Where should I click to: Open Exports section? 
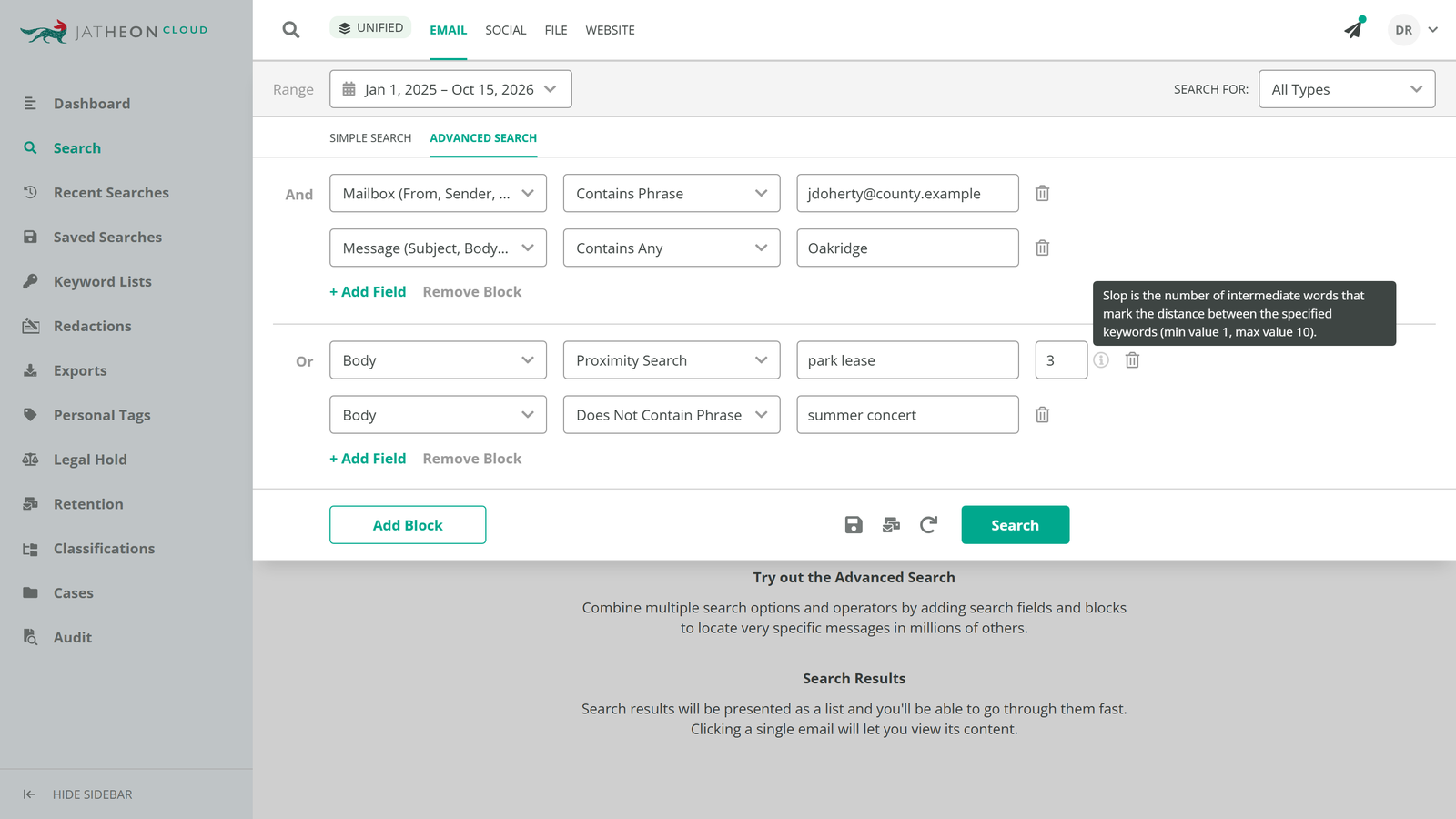point(80,371)
